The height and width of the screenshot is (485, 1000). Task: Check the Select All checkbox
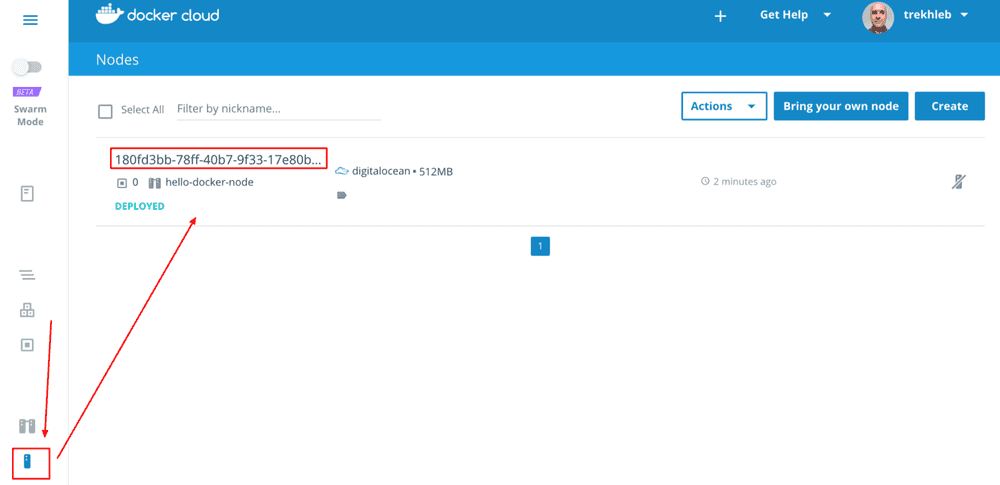tap(105, 112)
